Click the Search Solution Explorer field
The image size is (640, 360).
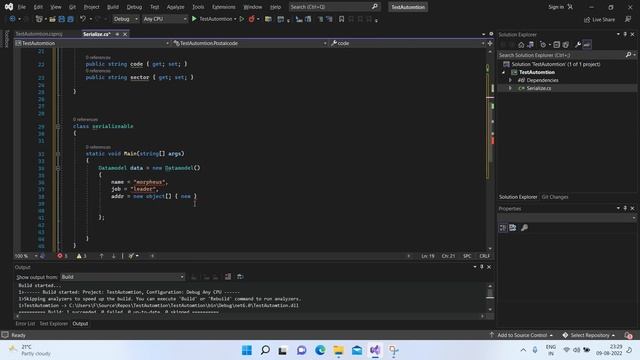coord(567,55)
